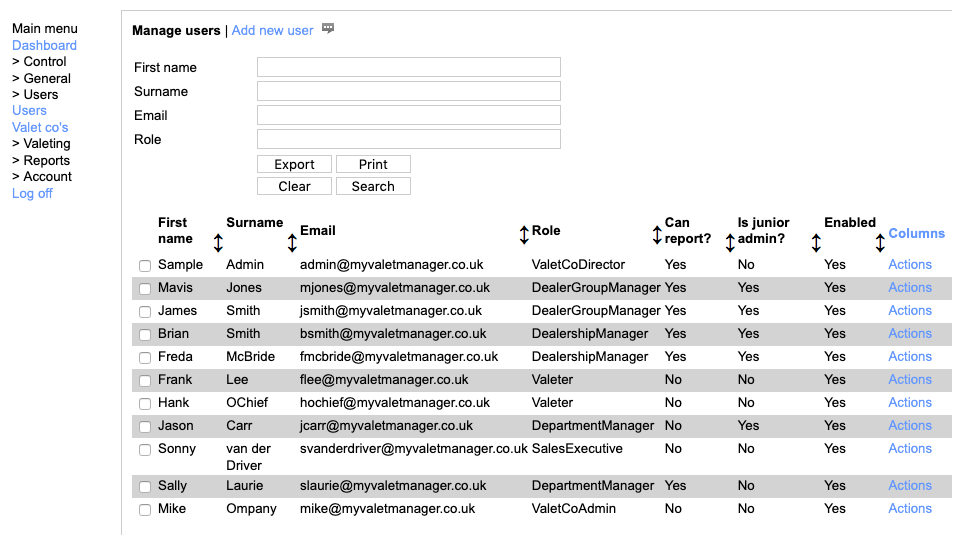Sort by 'Is junior admin?' column arrows
964x535 pixels.
point(816,242)
